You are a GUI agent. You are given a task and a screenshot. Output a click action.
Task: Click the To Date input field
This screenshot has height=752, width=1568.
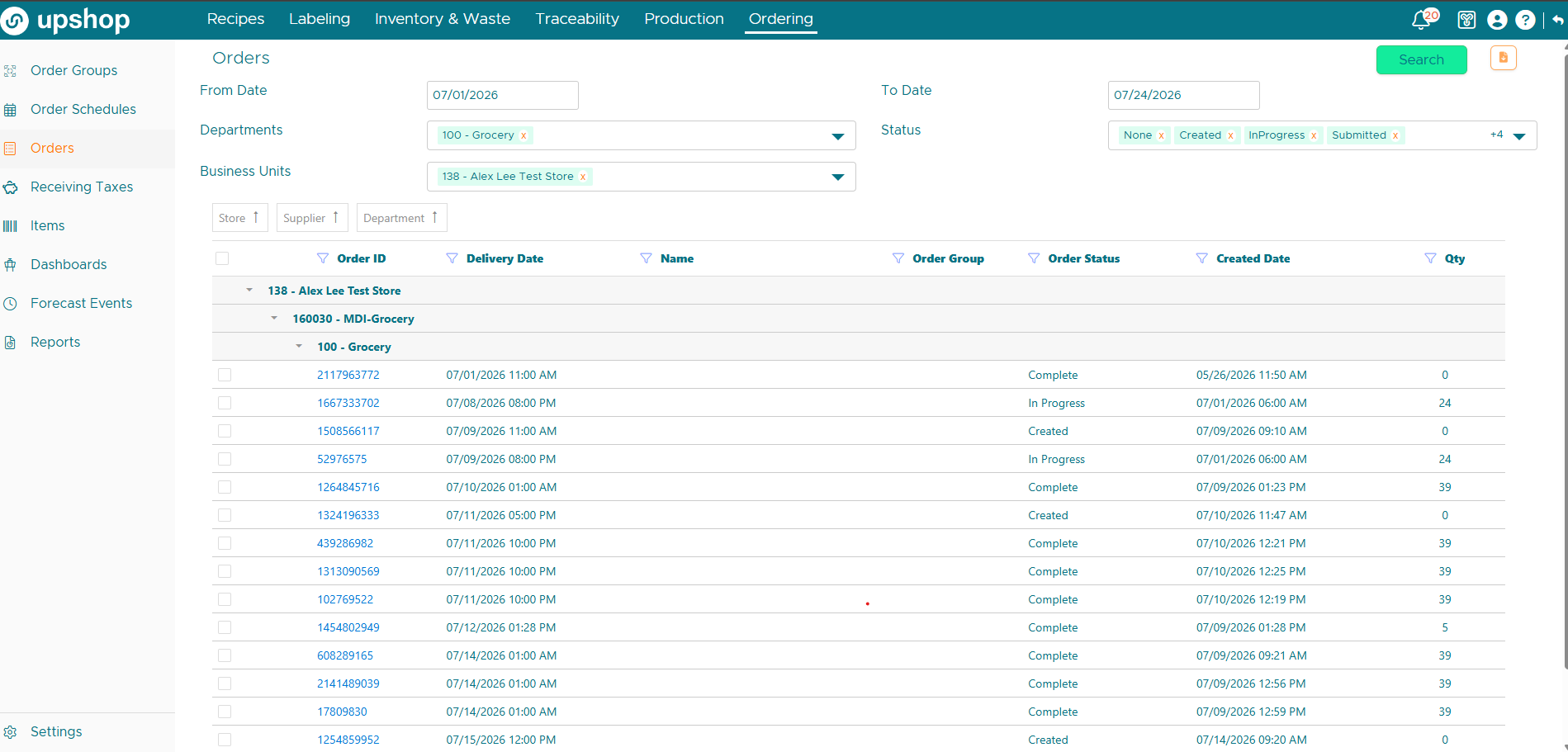[1184, 95]
